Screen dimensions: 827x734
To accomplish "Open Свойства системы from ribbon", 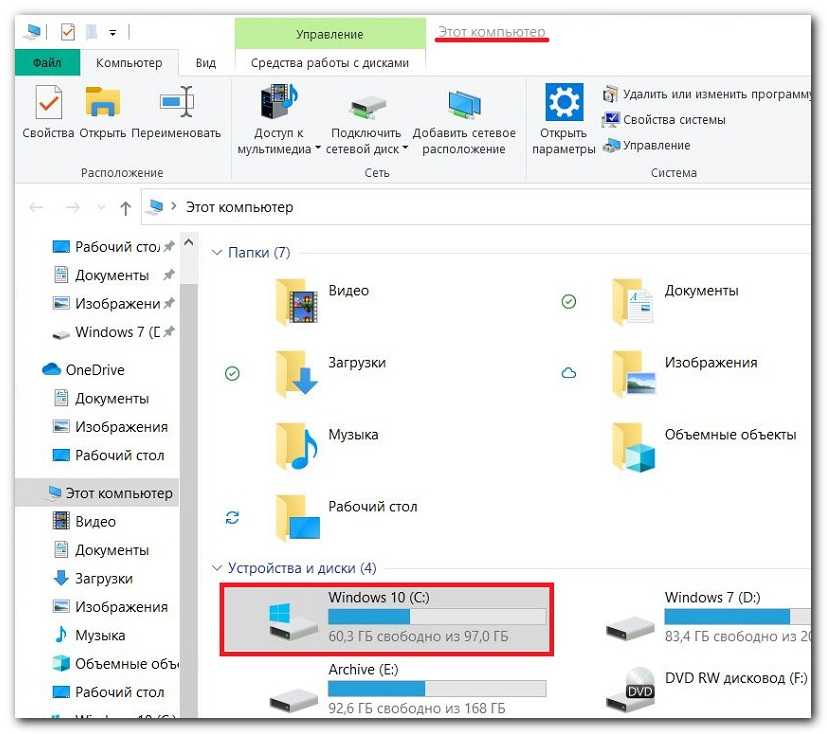I will (664, 120).
